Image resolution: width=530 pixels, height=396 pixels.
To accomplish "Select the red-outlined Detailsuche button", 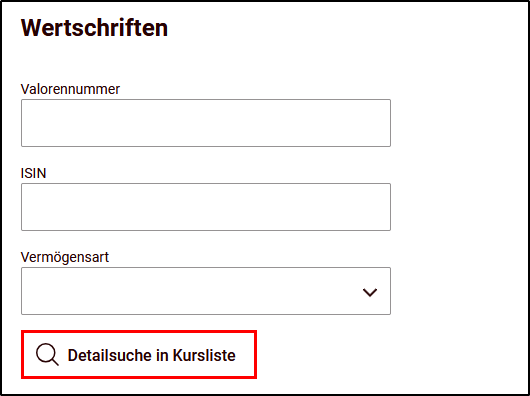I will [x=139, y=355].
